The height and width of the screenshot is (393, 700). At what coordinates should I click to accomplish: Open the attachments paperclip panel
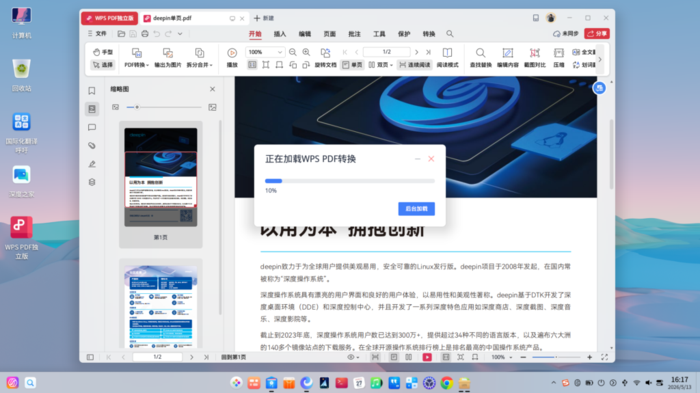[x=92, y=146]
